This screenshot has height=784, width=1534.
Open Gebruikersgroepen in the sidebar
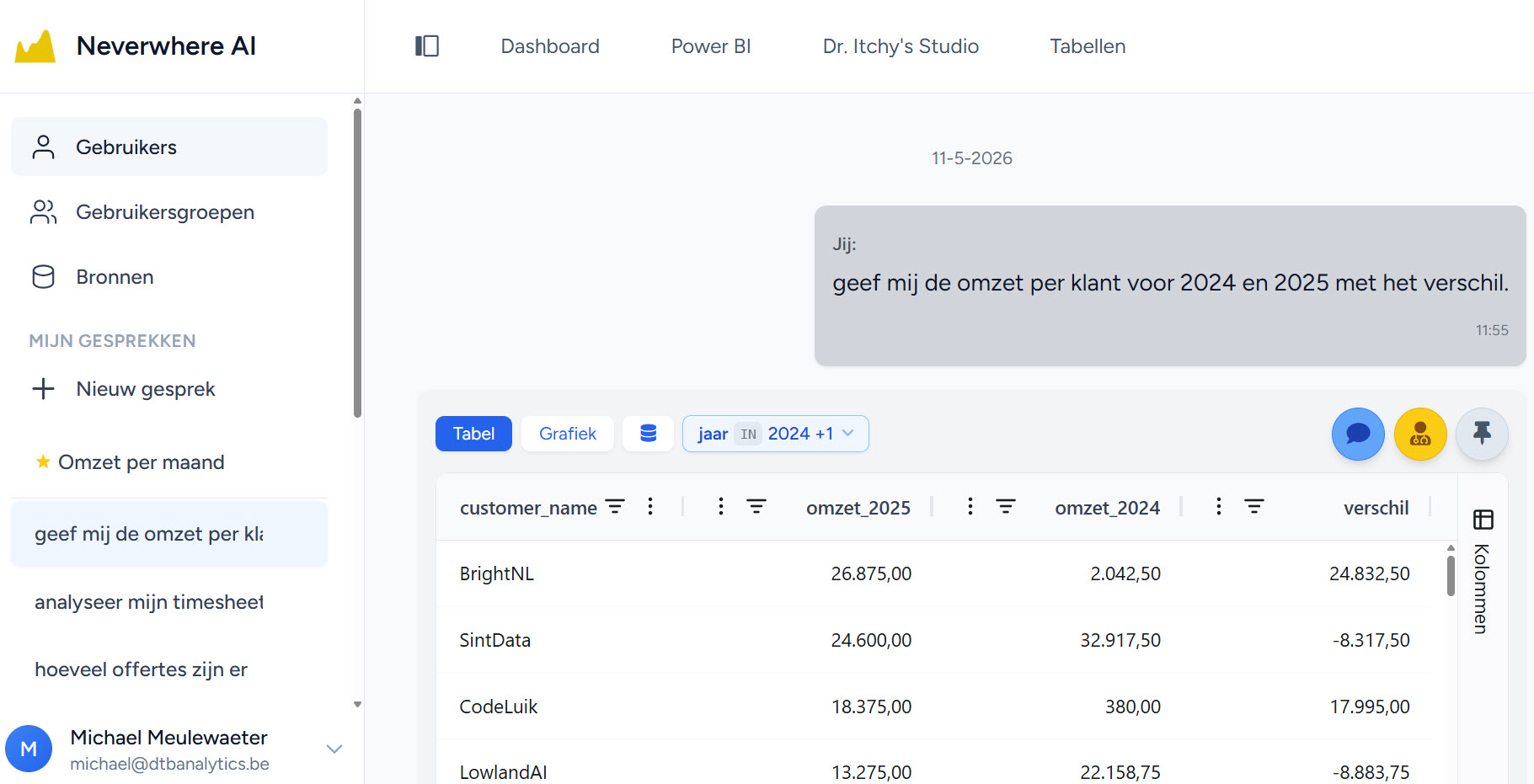pyautogui.click(x=169, y=212)
